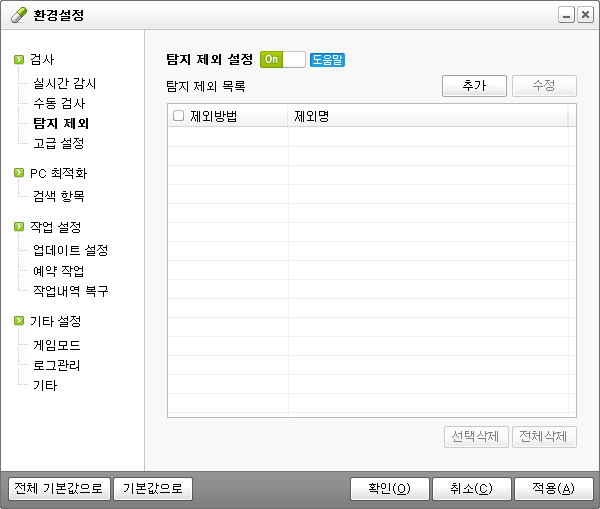Go to 고급 설정 under 검사

[60, 143]
